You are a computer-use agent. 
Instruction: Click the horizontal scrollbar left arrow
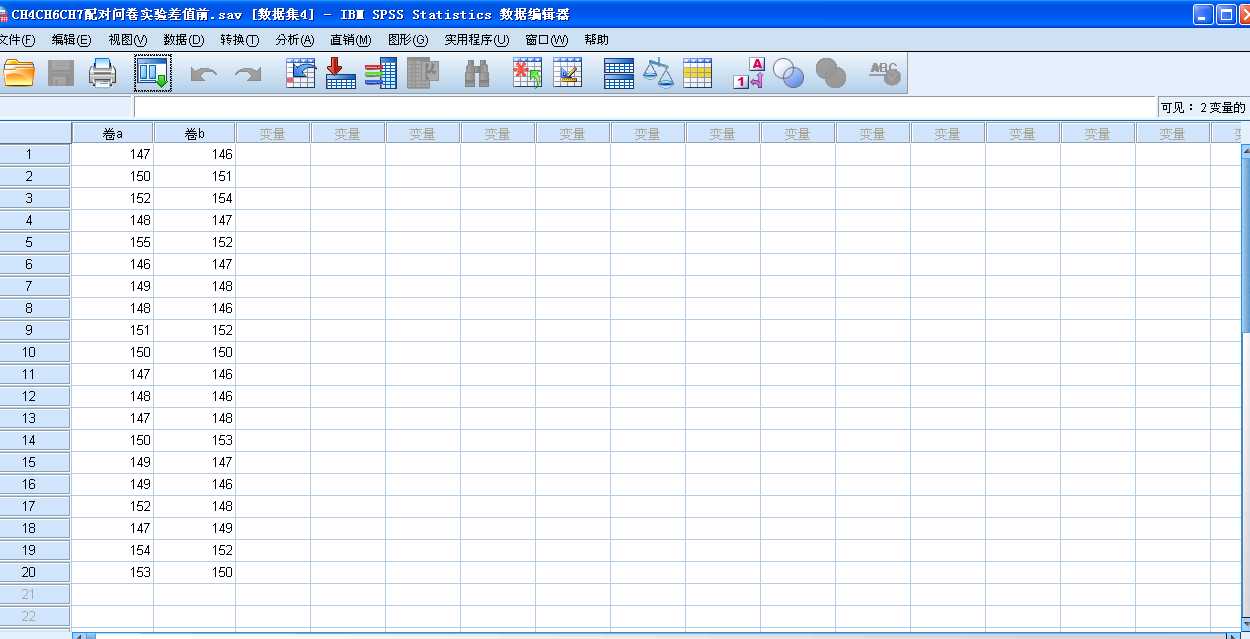pos(80,636)
